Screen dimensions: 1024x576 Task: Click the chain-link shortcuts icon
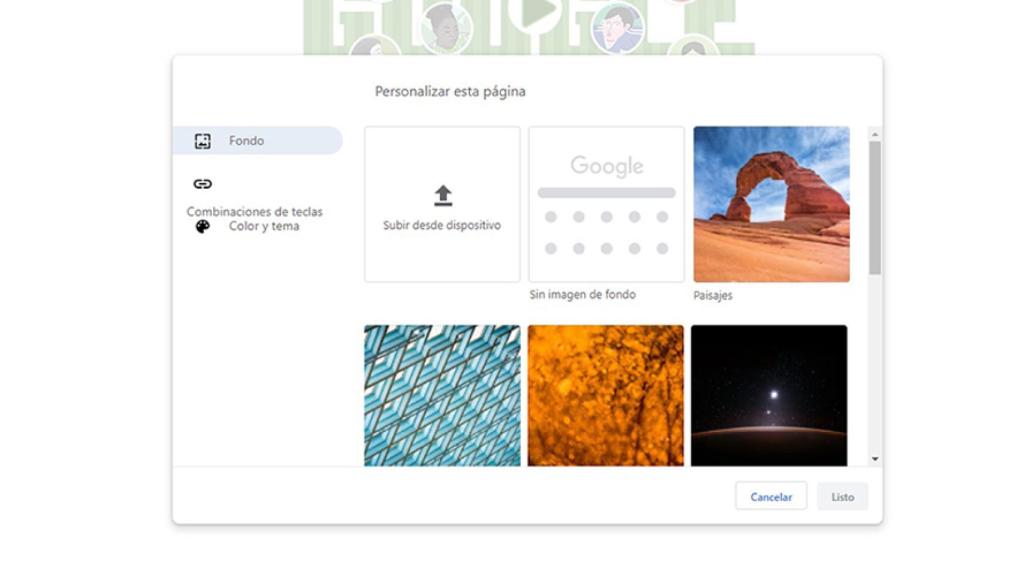click(202, 184)
